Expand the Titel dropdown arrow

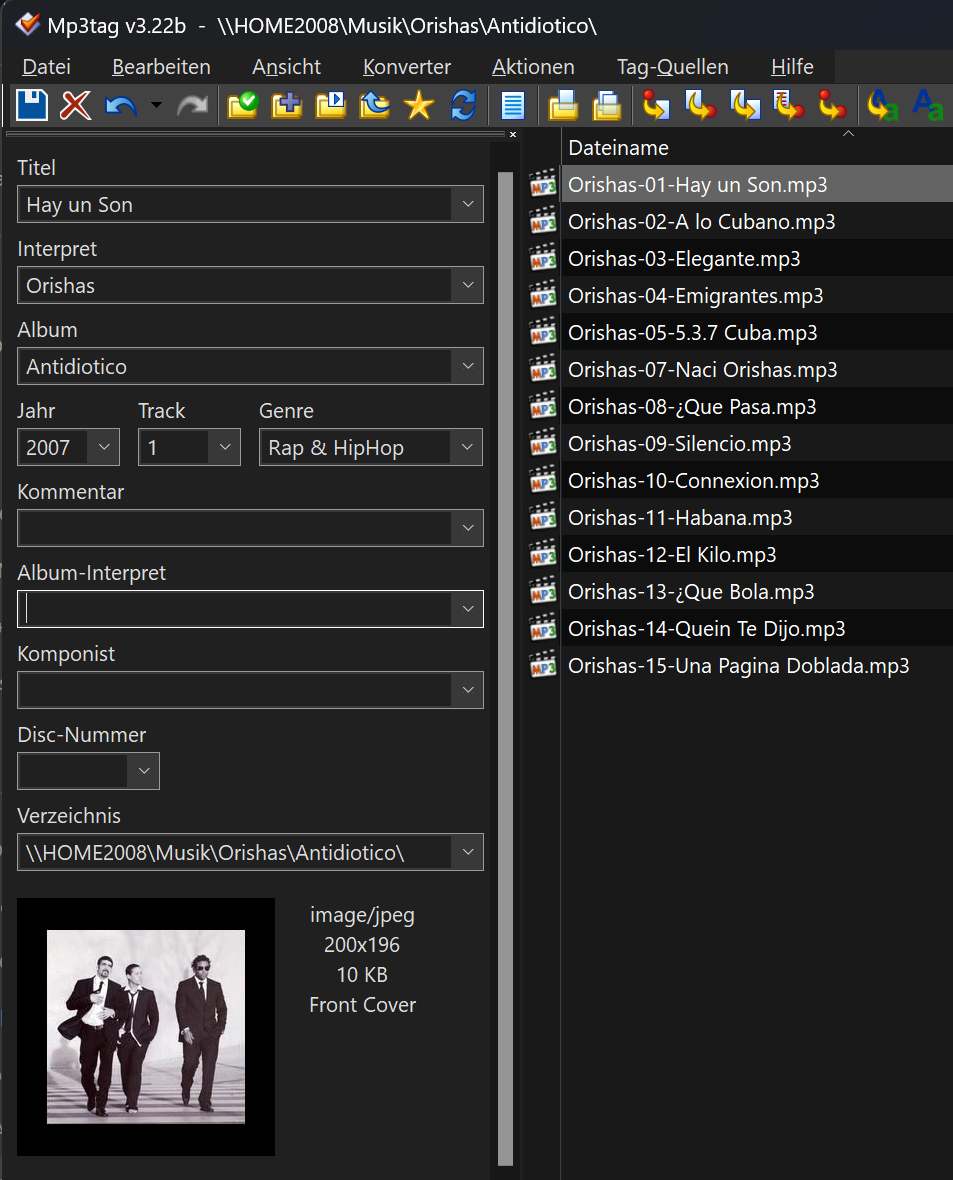[467, 204]
